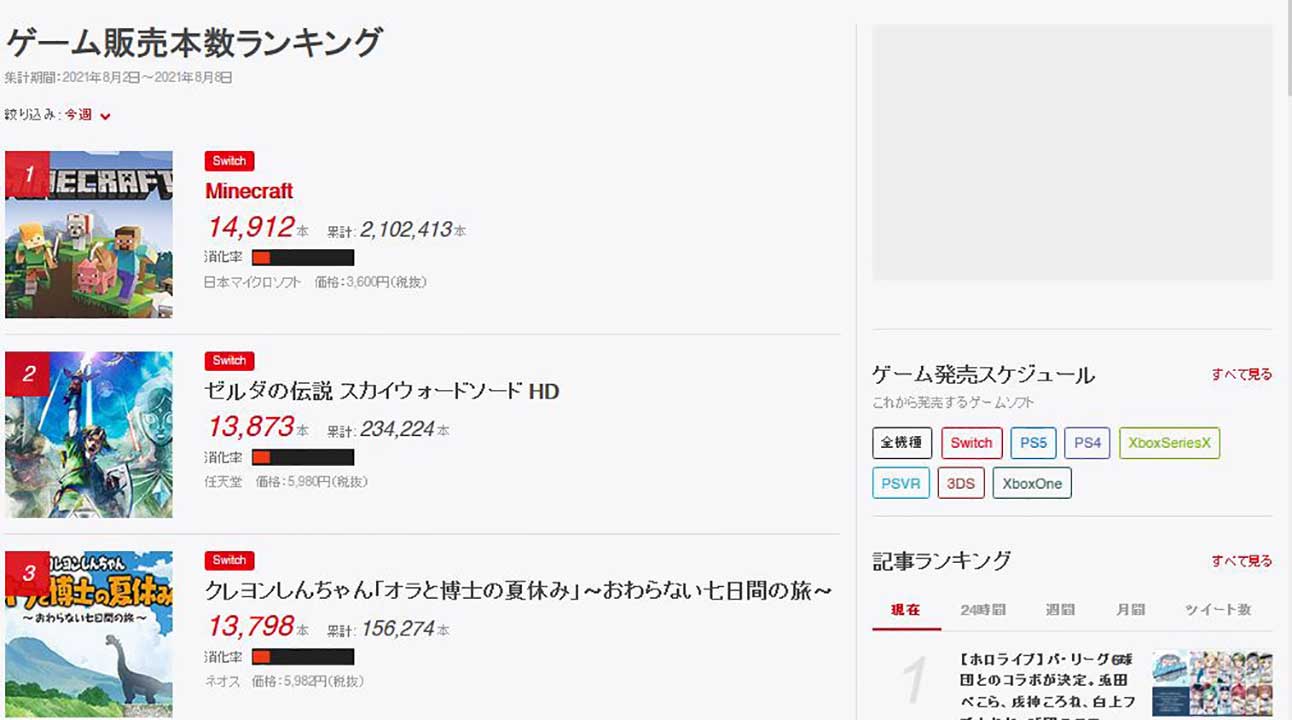The width and height of the screenshot is (1292, 720).
Task: Click the XboxSeriesX platform badge
Action: tap(1168, 443)
